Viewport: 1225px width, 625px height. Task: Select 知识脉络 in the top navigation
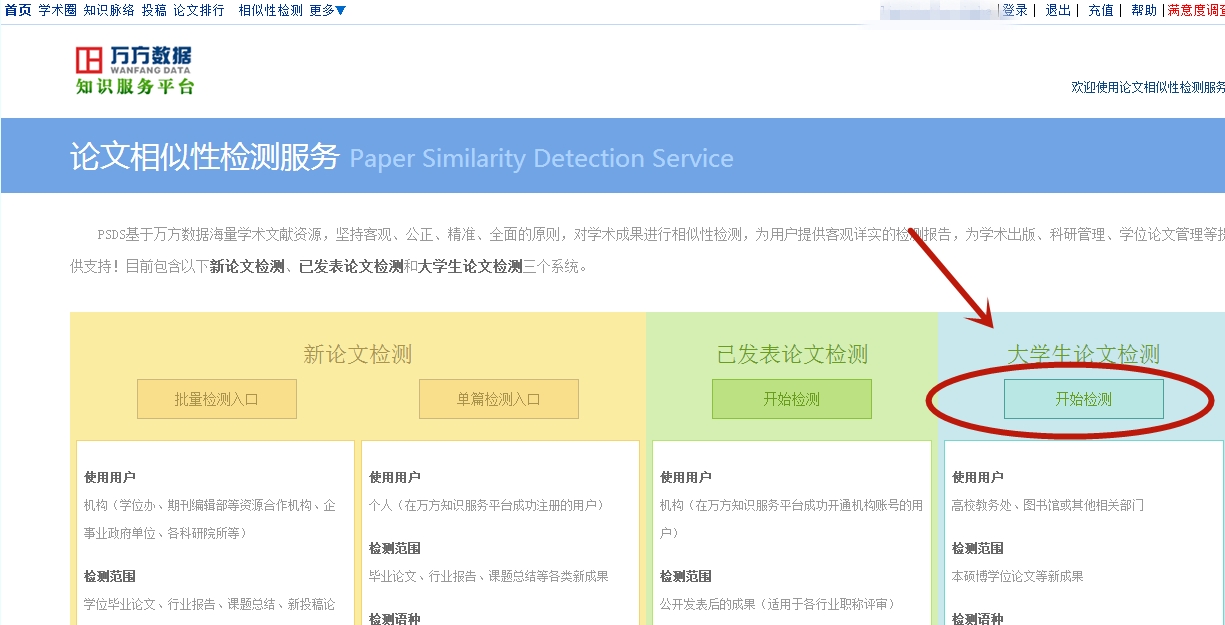(x=109, y=10)
